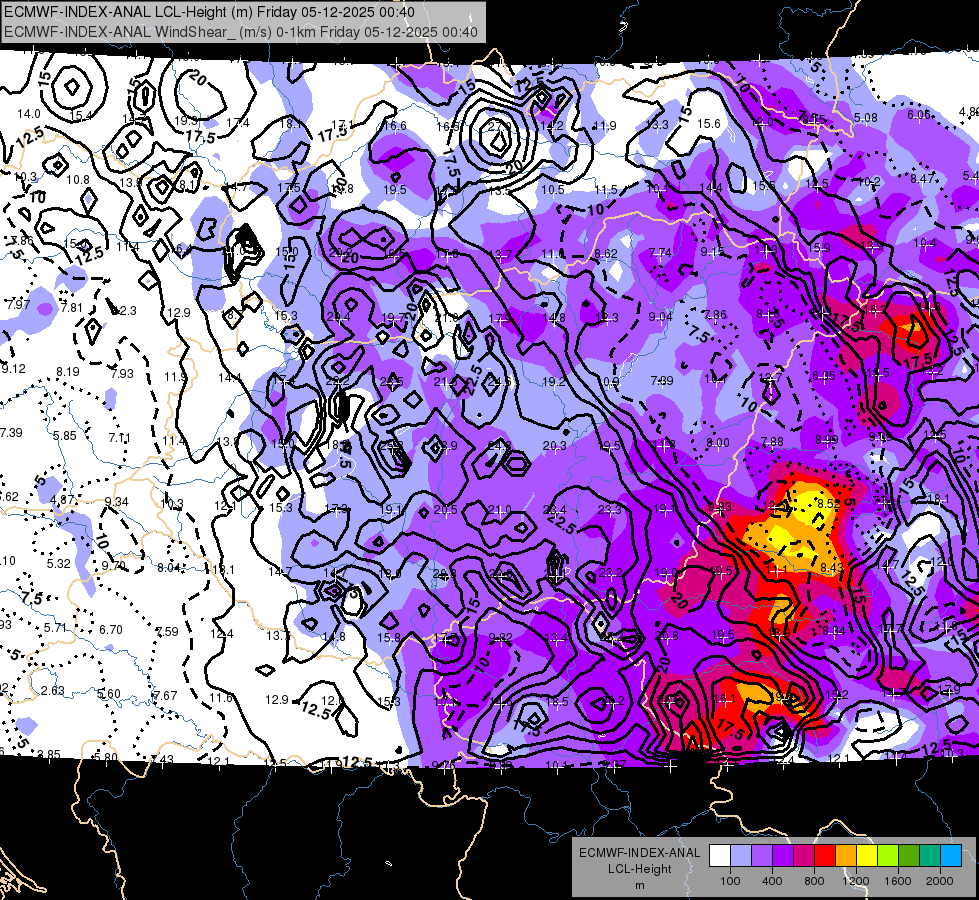The height and width of the screenshot is (900, 979).
Task: Click the teal legend swatch
Action: [x=930, y=856]
